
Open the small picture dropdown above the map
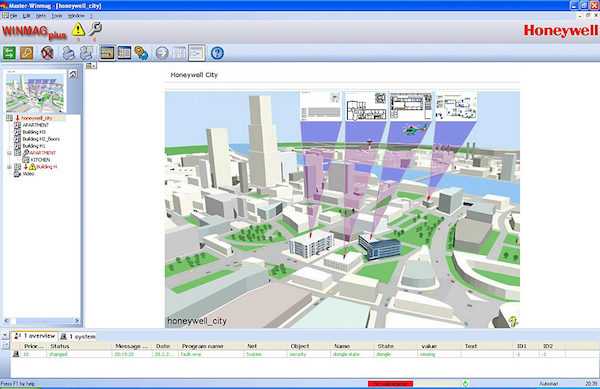tap(91, 65)
